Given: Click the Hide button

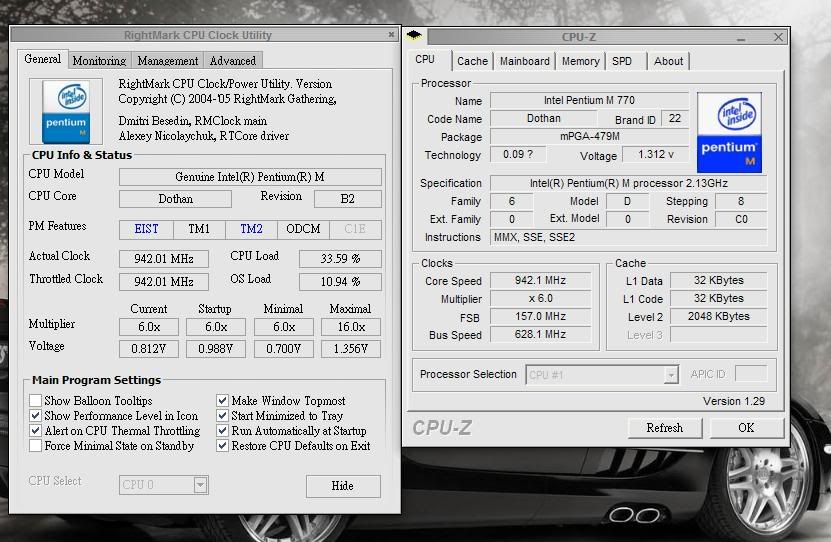Looking at the screenshot, I should (343, 486).
